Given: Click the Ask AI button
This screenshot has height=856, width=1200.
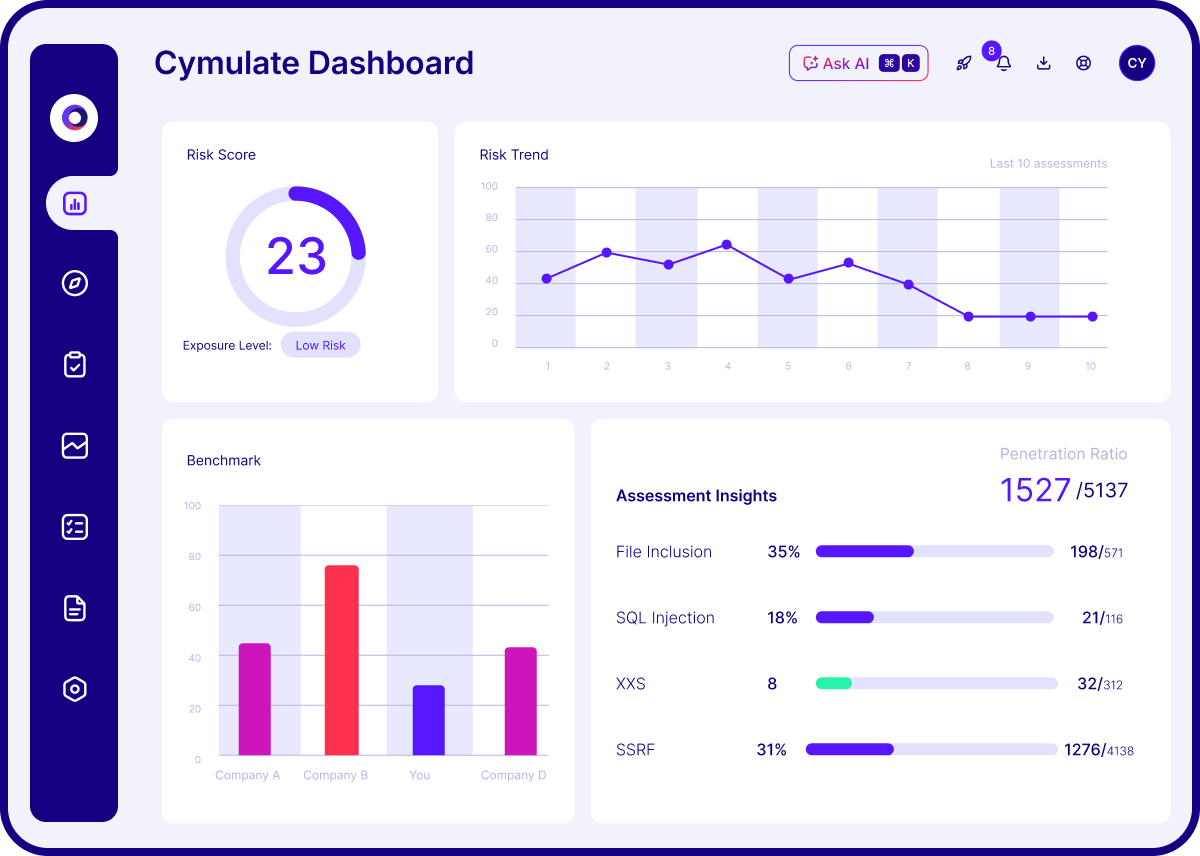Looking at the screenshot, I should point(859,63).
